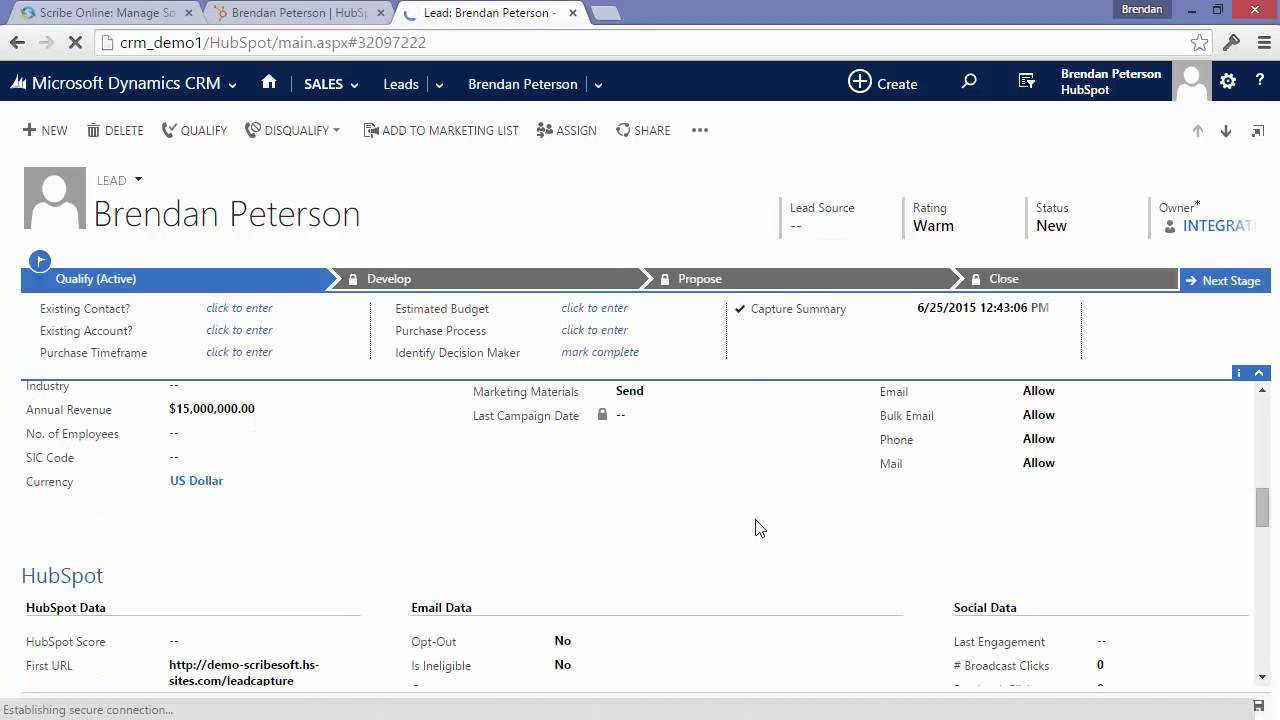The width and height of the screenshot is (1280, 720).
Task: Click the Warm rating value
Action: pyautogui.click(x=933, y=226)
